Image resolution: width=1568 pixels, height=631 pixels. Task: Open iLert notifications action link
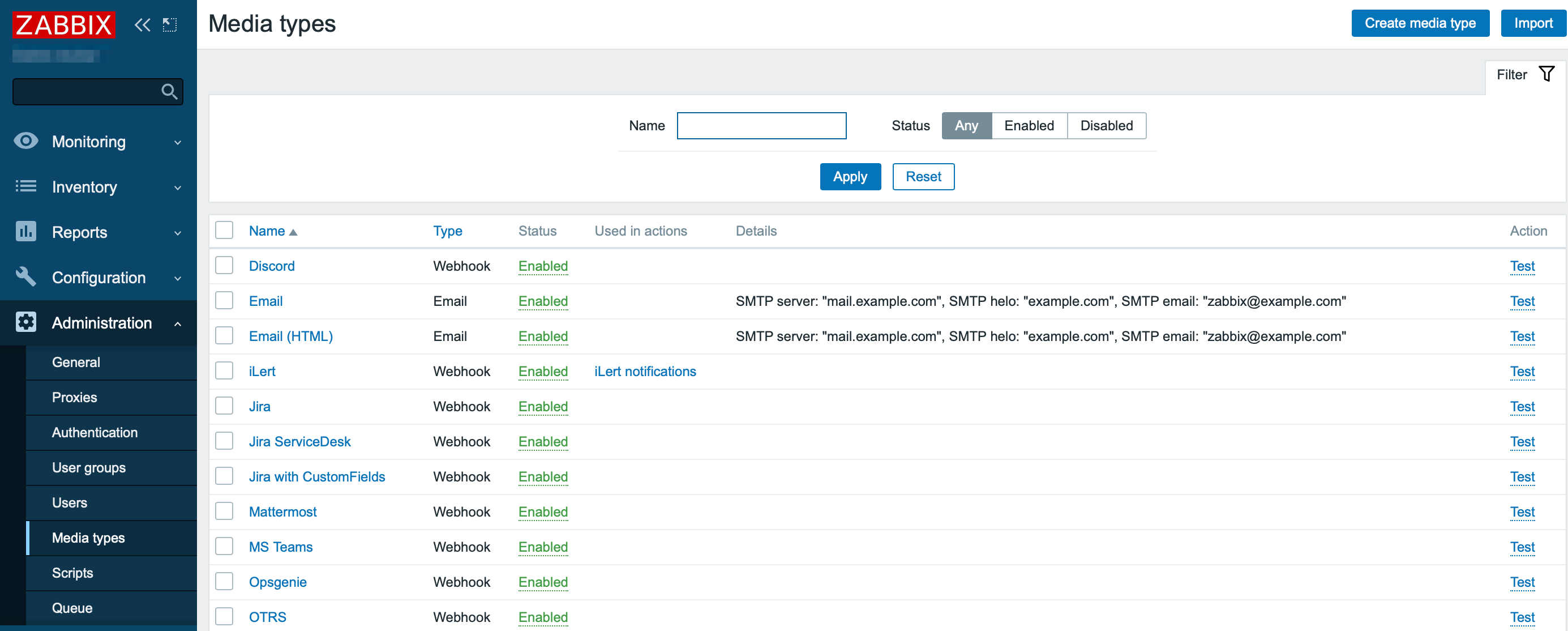(645, 371)
